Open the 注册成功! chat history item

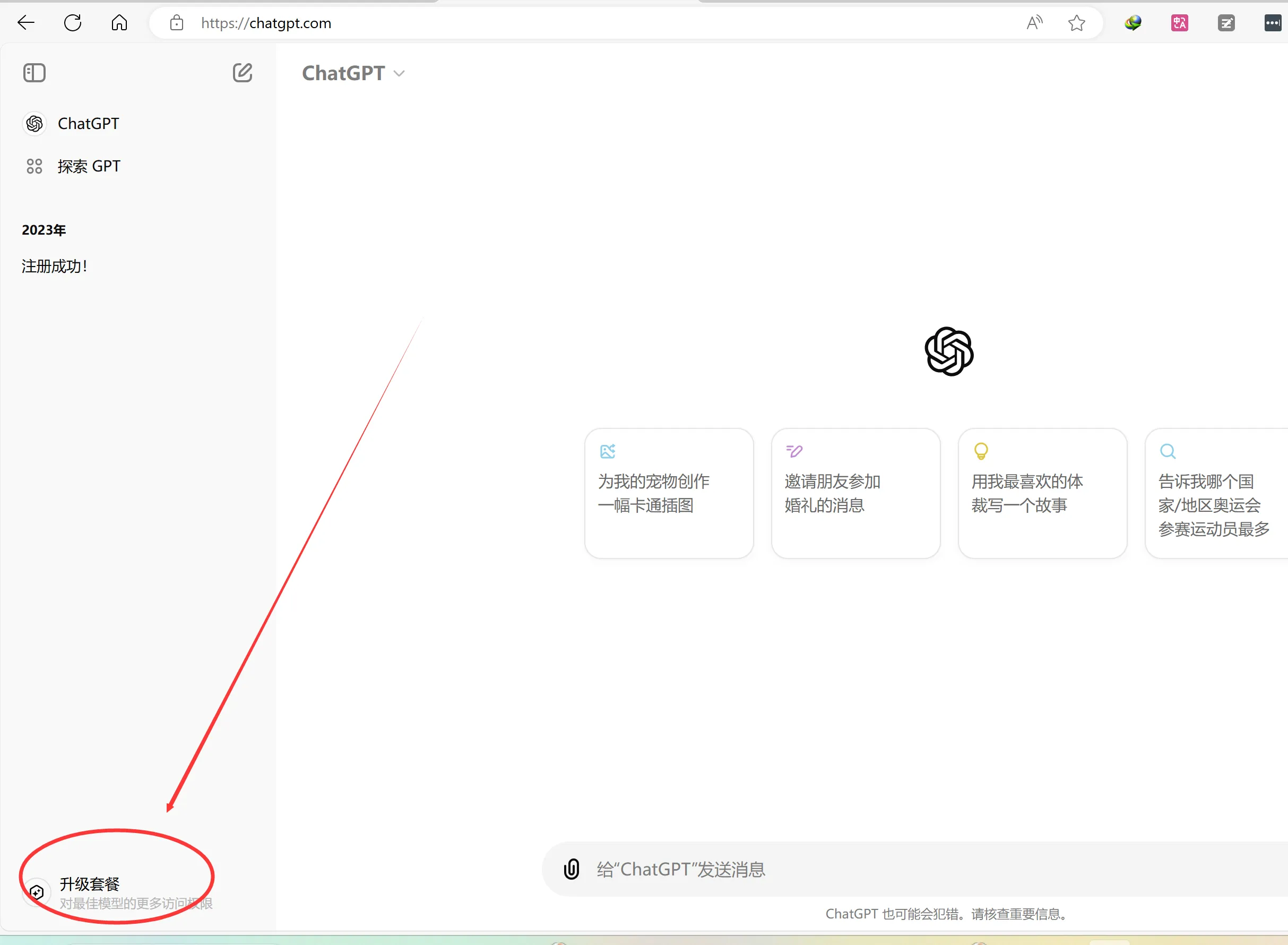[x=55, y=266]
